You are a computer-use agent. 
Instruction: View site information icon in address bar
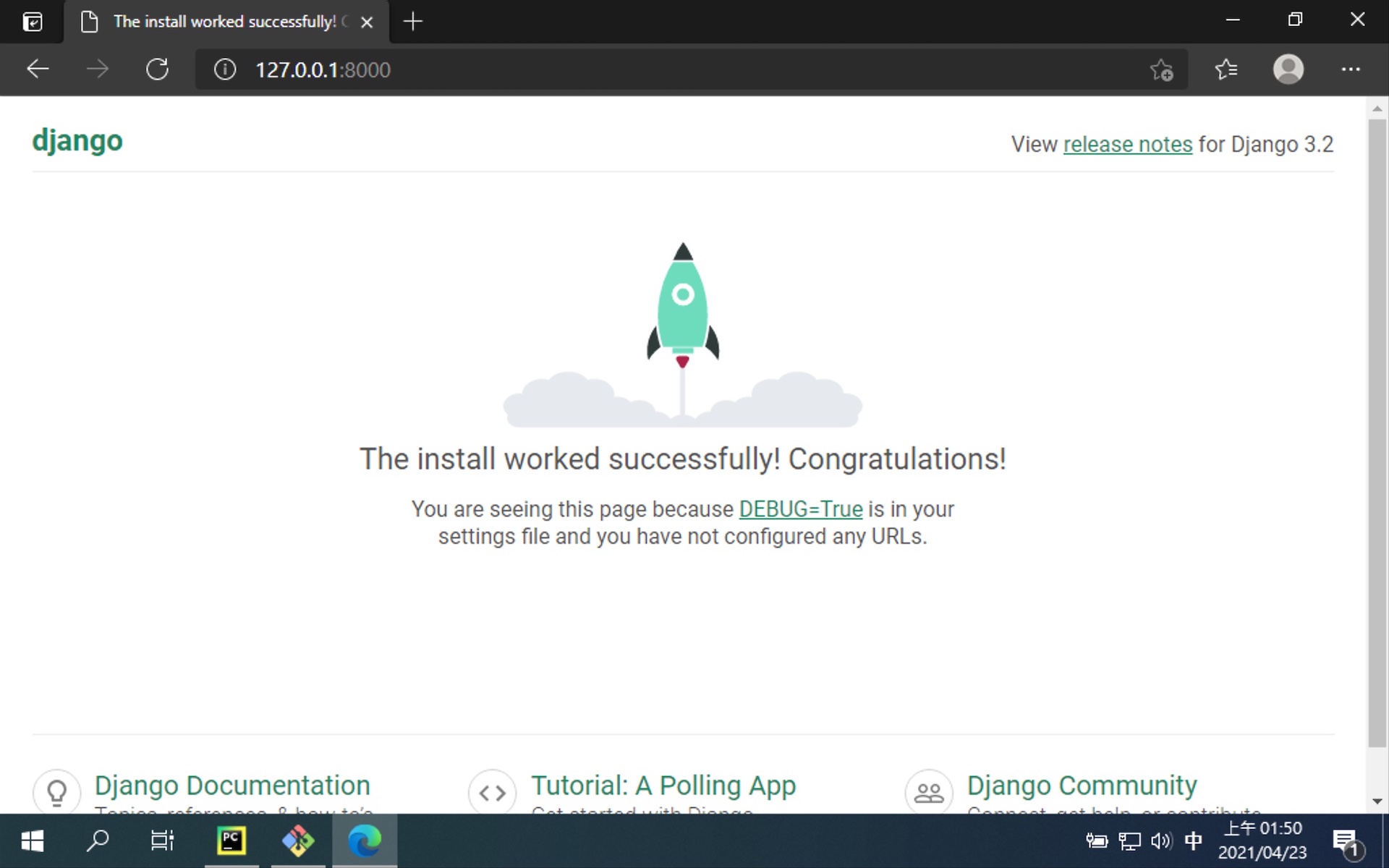pos(225,69)
